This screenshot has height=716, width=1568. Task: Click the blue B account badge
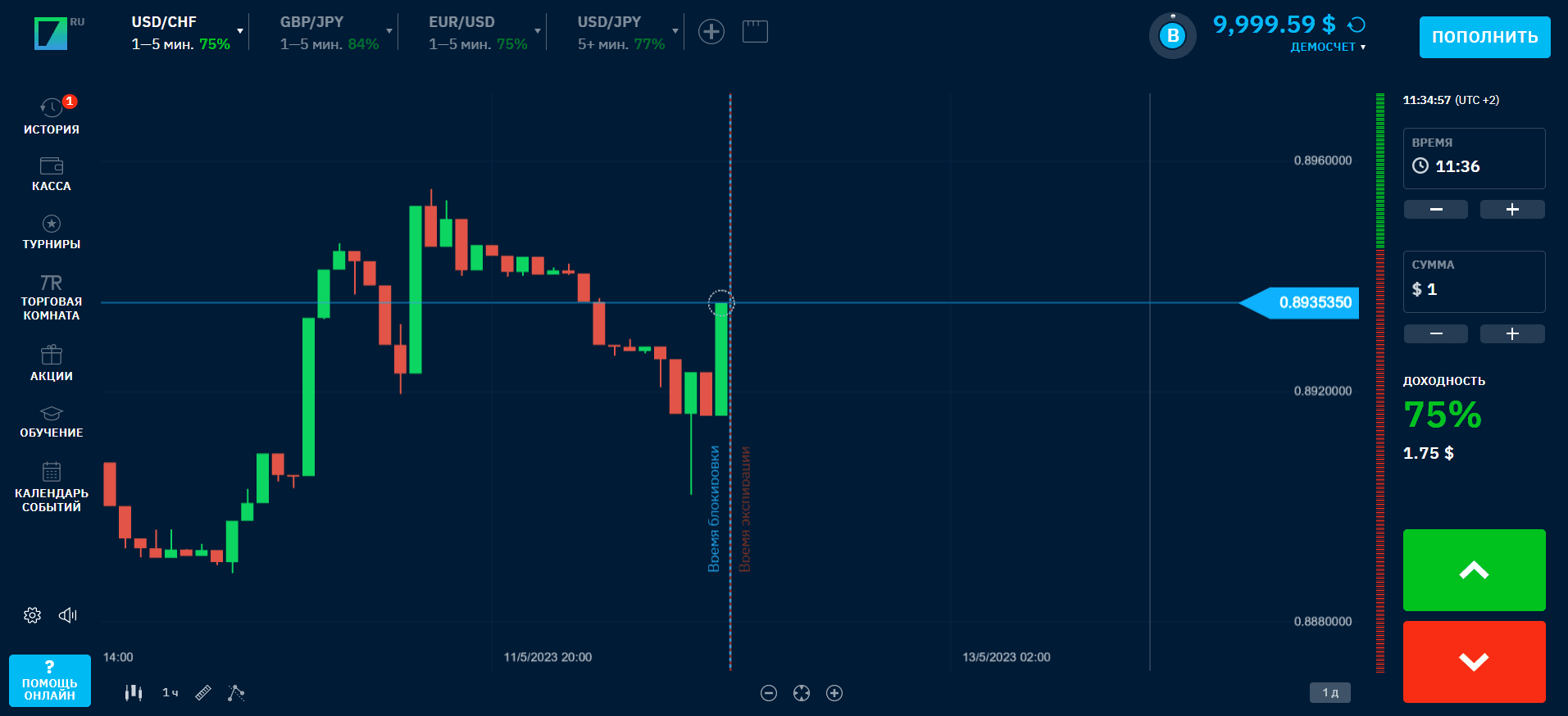coord(1173,36)
